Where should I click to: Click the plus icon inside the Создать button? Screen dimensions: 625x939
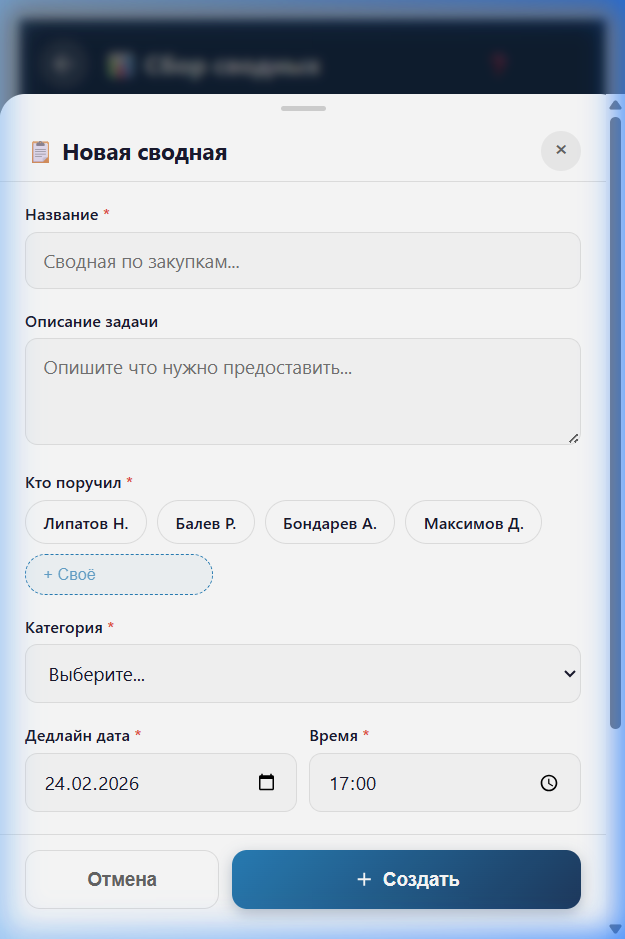(362, 879)
